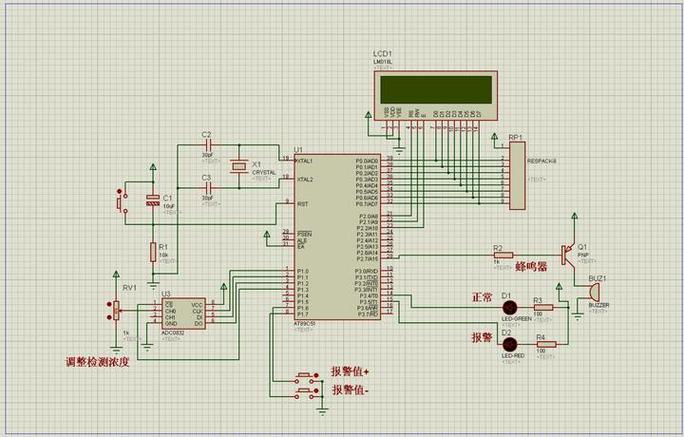684x437 pixels.
Task: Click the 蜂鸣器 text label
Action: 531,266
